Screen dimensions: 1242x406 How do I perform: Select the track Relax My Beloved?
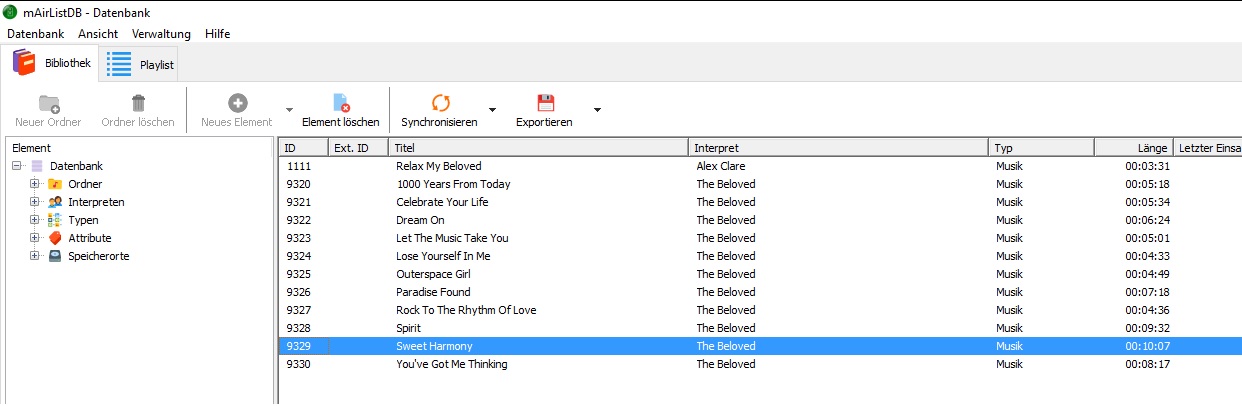point(438,166)
